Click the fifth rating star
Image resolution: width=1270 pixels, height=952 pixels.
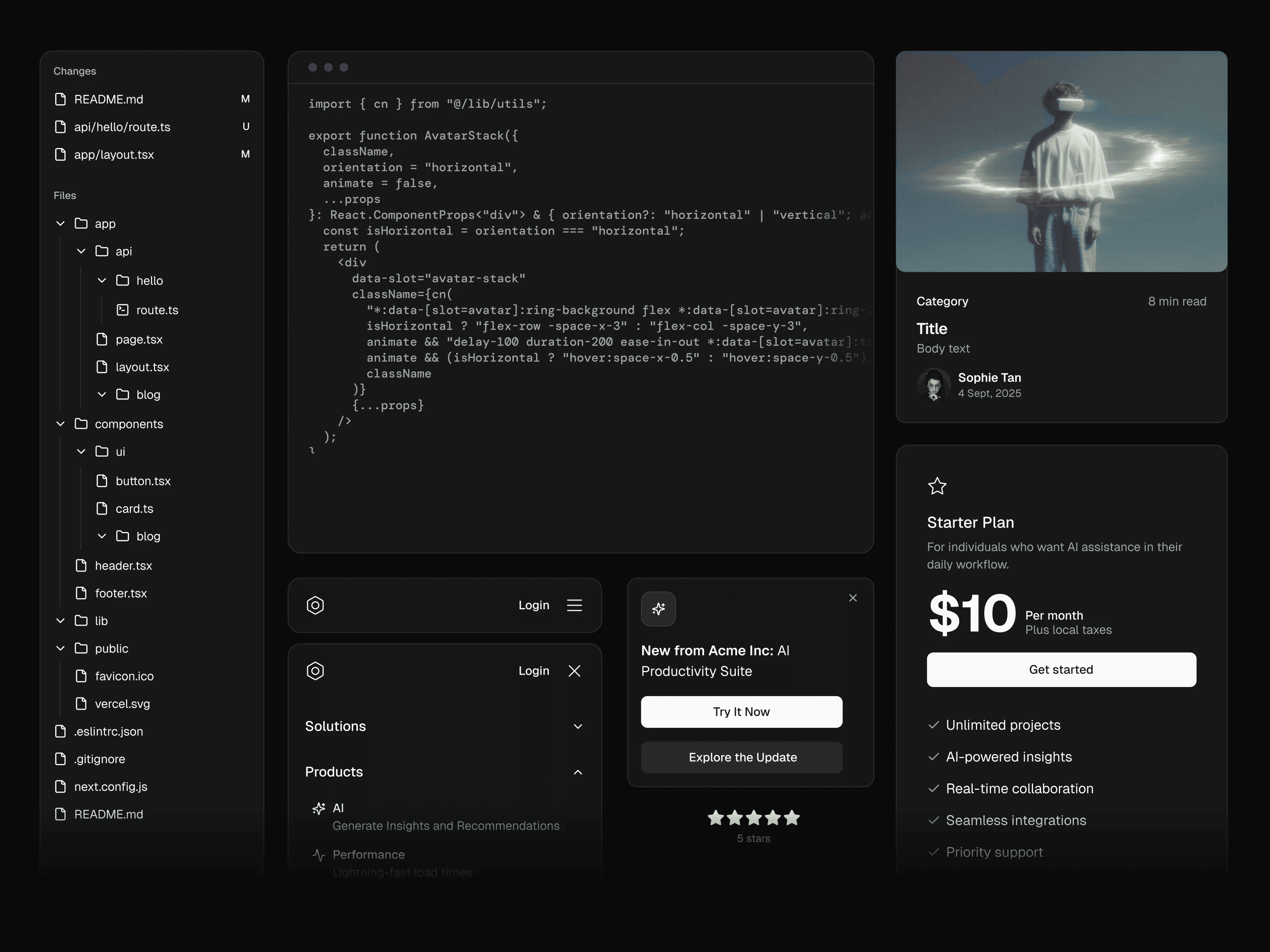(792, 818)
